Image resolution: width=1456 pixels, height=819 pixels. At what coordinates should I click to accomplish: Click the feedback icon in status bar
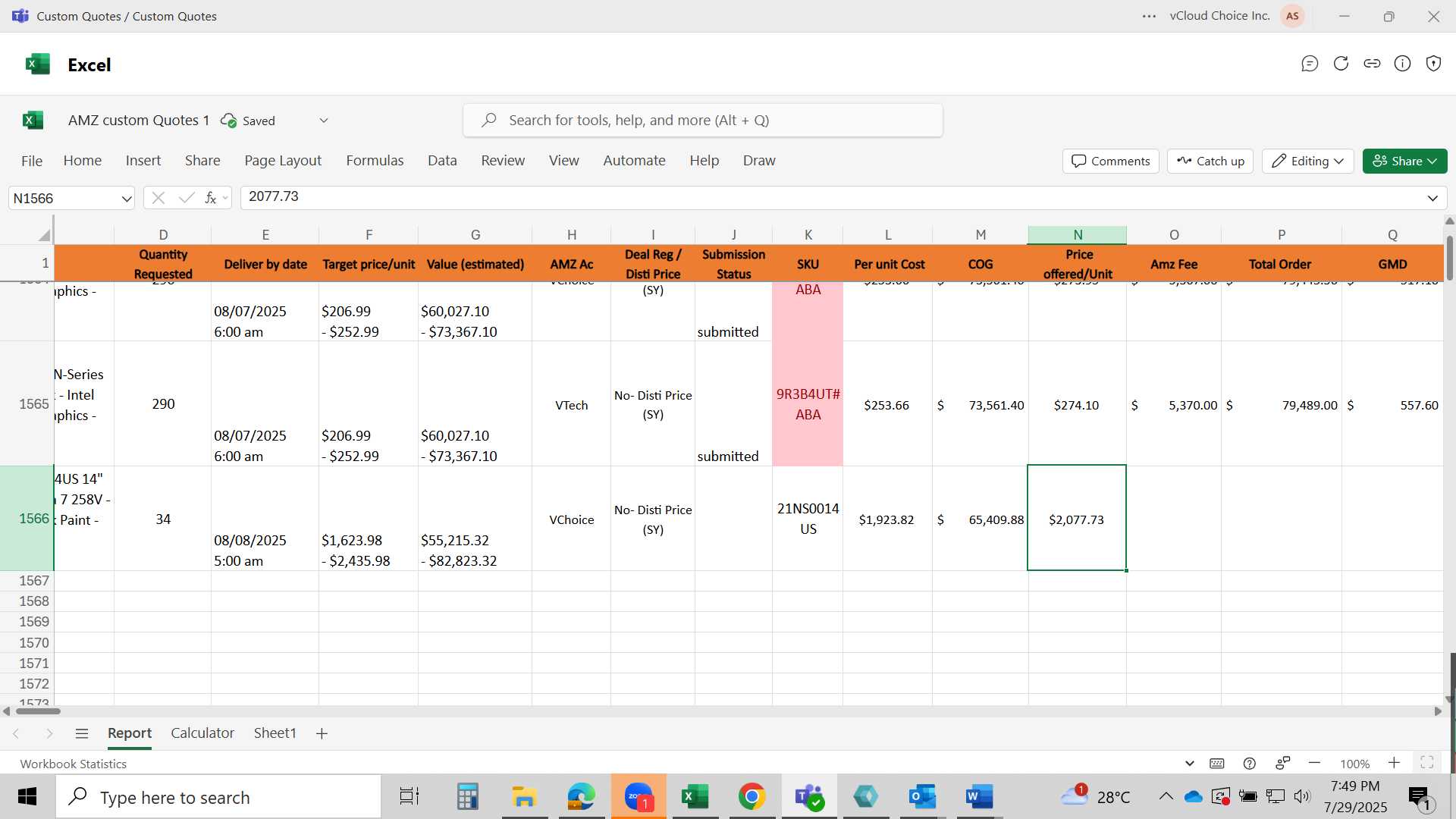[1282, 763]
